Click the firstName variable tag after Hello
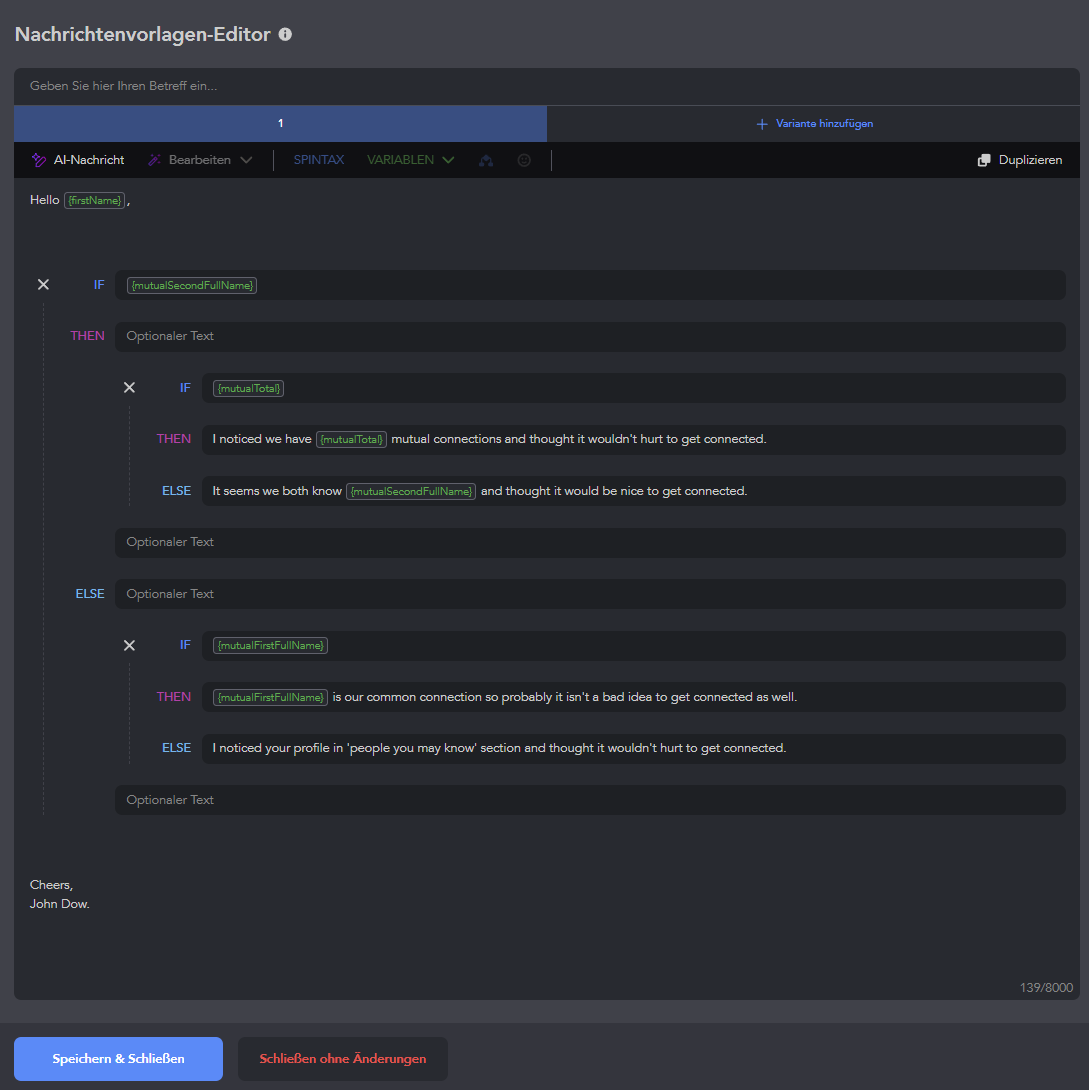Viewport: 1089px width, 1090px height. click(x=95, y=200)
